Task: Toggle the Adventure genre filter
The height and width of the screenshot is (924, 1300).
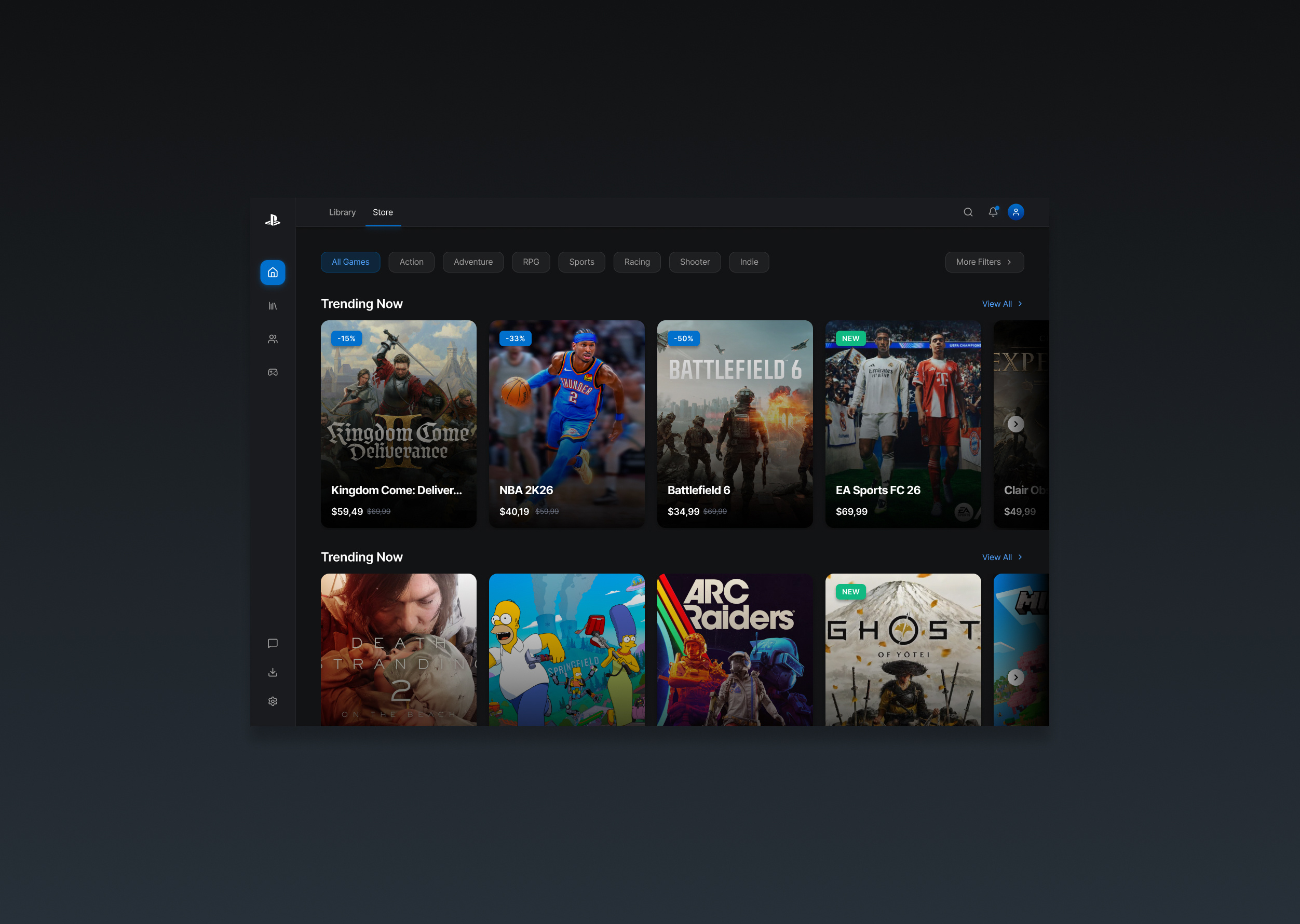Action: pyautogui.click(x=473, y=262)
